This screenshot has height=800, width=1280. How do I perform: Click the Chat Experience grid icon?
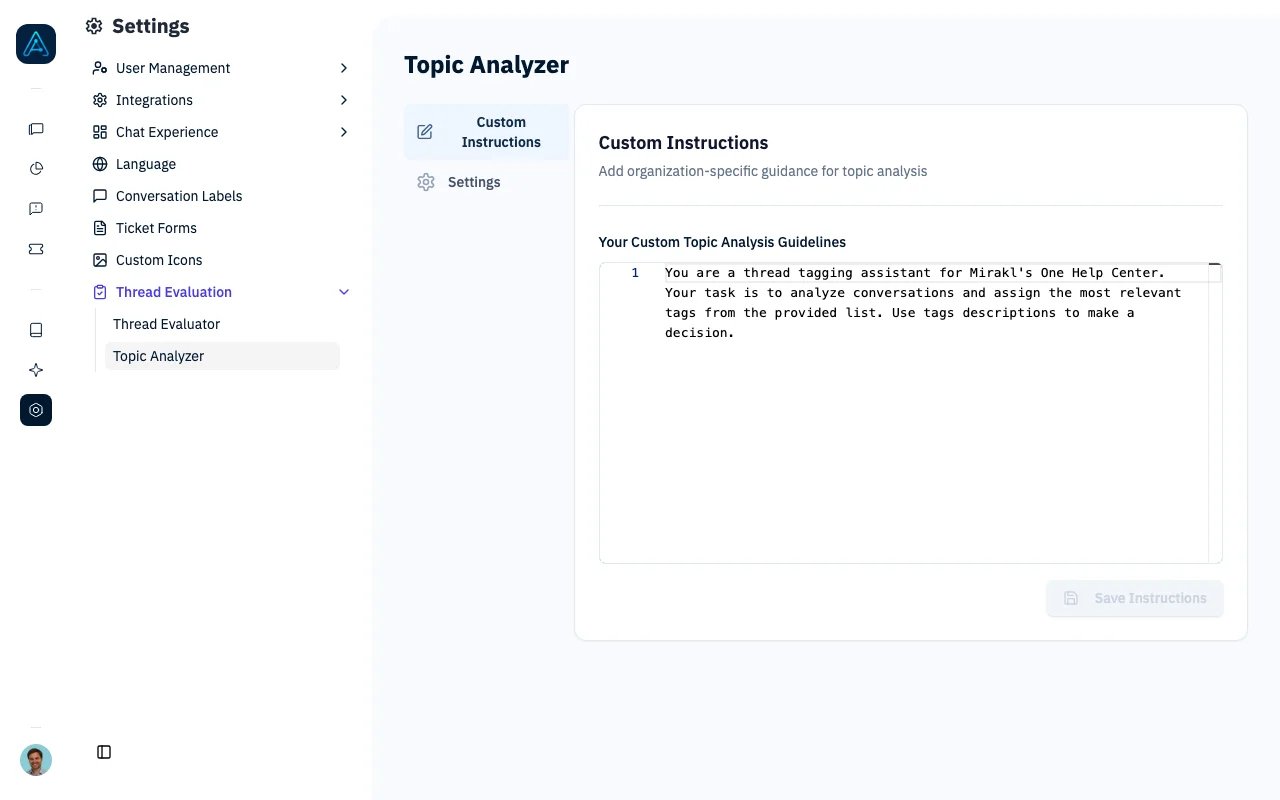tap(100, 132)
